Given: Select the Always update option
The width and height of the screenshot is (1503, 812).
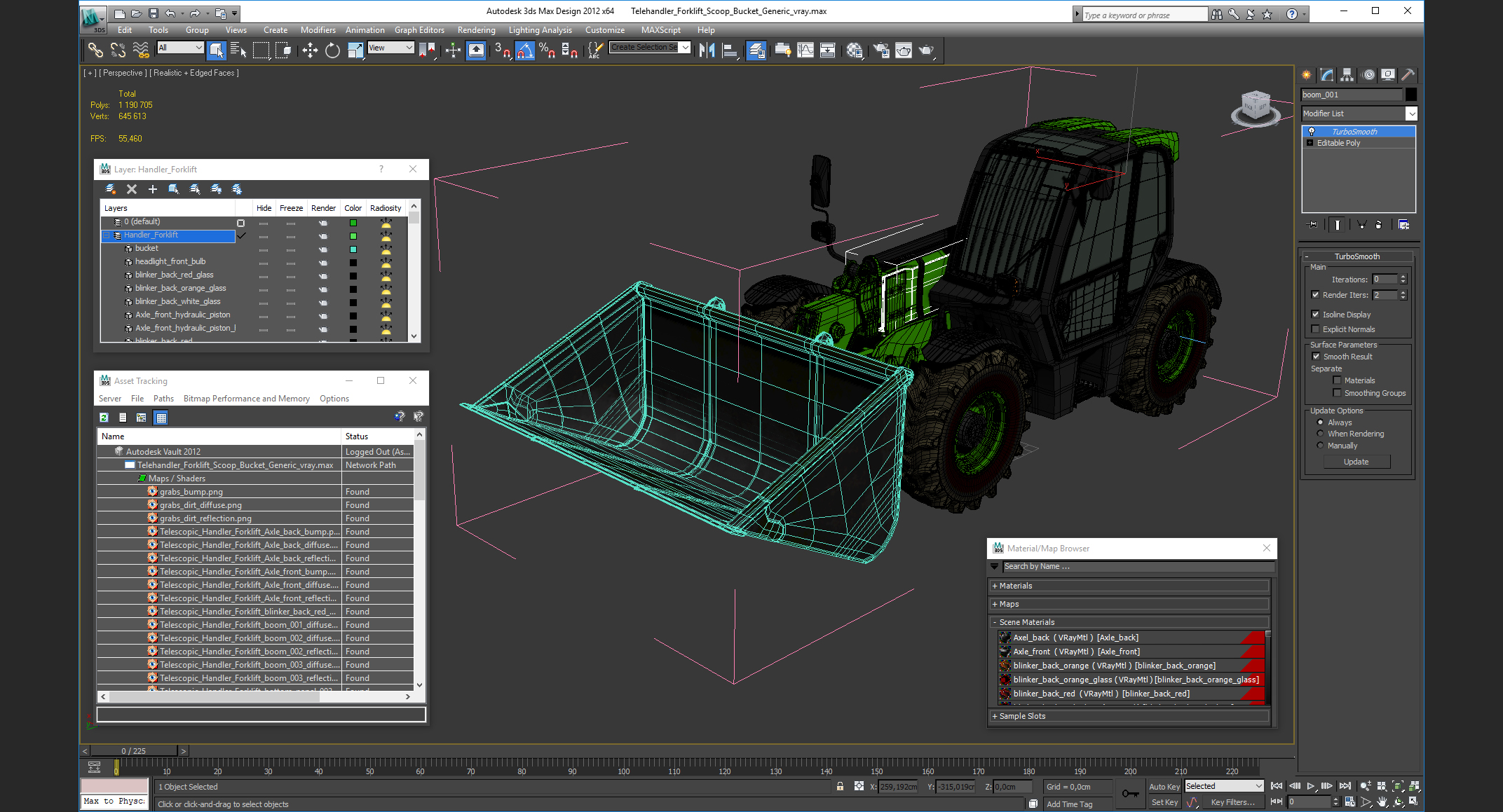Looking at the screenshot, I should 1320,422.
